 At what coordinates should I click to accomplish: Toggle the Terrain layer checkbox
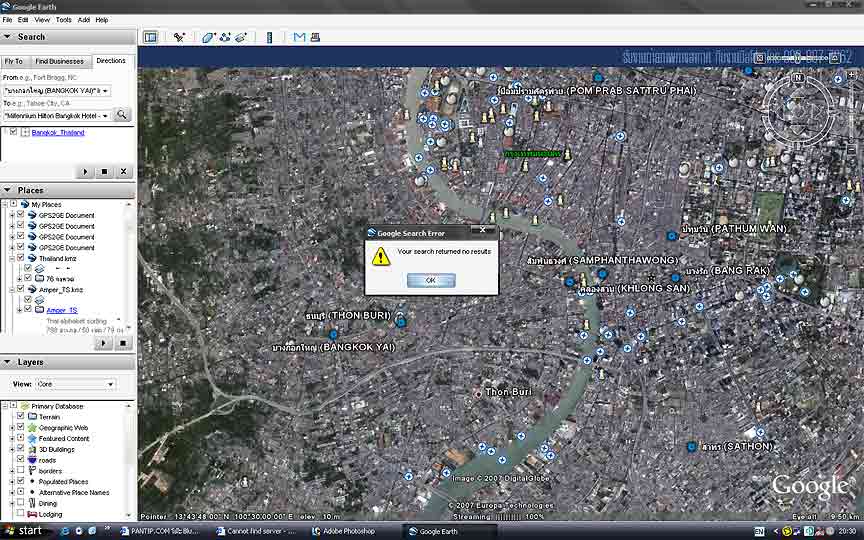20,416
